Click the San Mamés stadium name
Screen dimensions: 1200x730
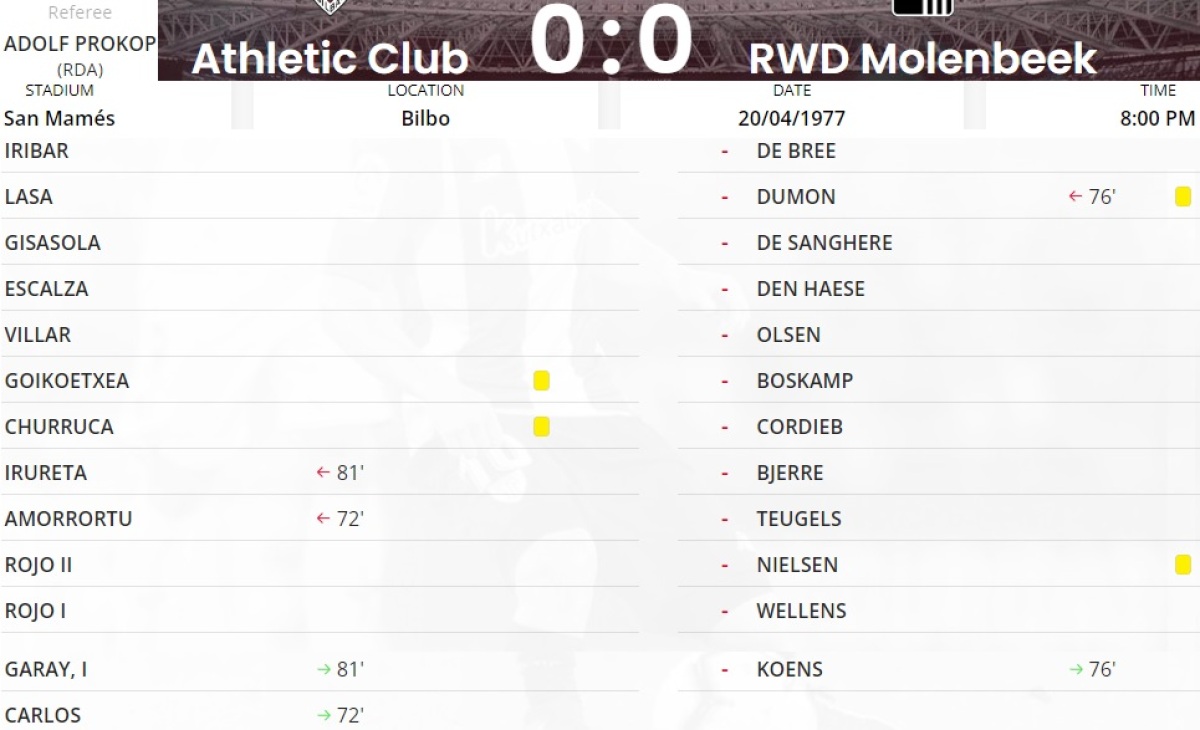tap(59, 118)
